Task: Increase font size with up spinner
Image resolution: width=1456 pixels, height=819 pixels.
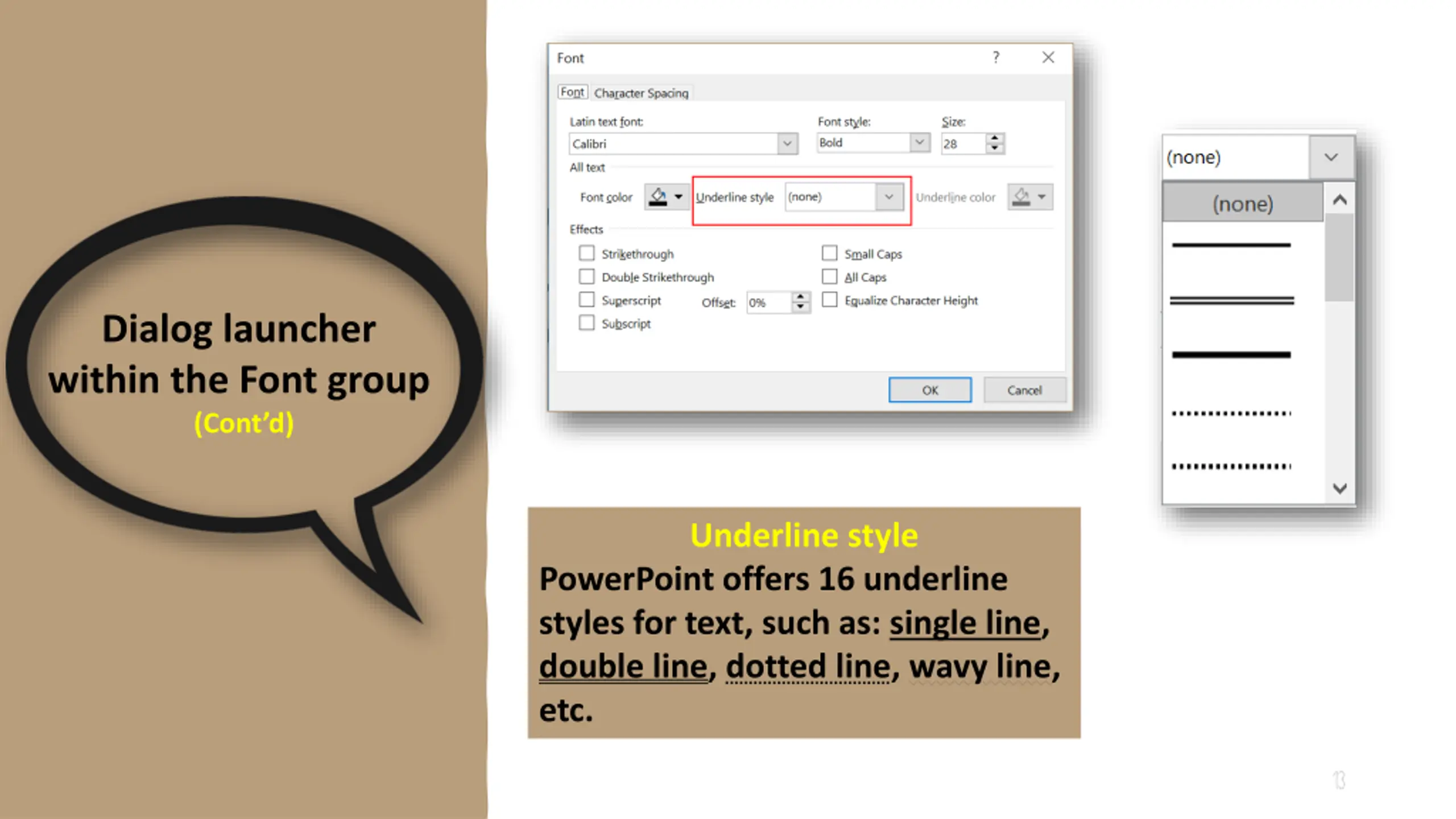Action: (x=994, y=138)
